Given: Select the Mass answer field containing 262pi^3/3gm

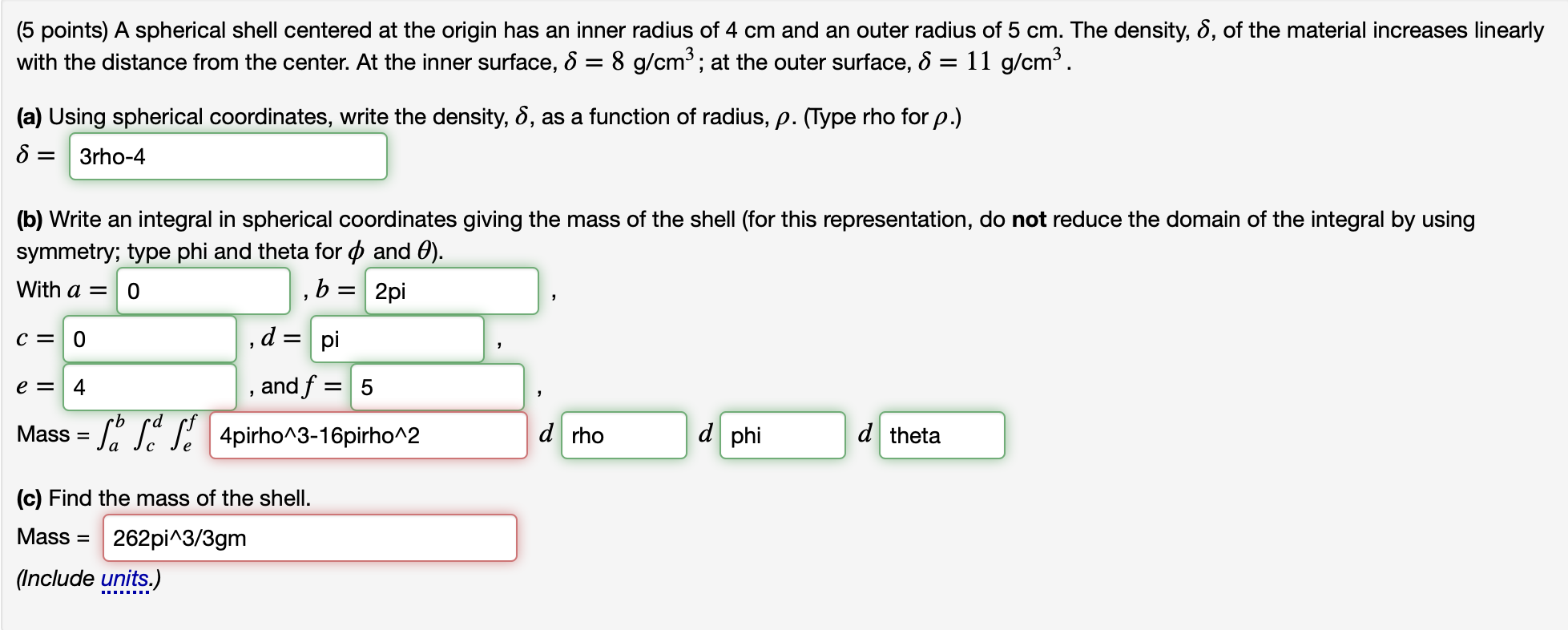Looking at the screenshot, I should 310,537.
